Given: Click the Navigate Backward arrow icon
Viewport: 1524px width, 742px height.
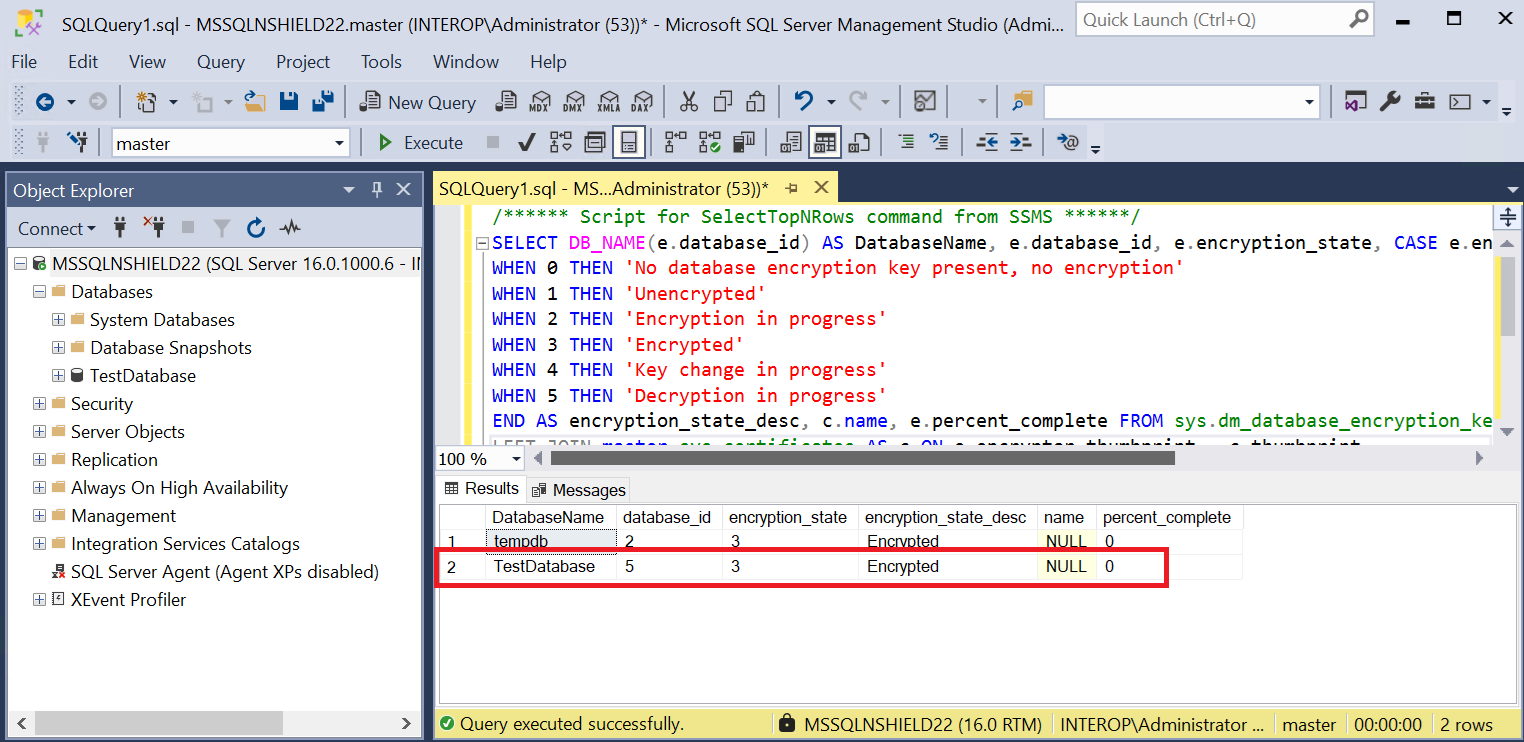Looking at the screenshot, I should (44, 102).
